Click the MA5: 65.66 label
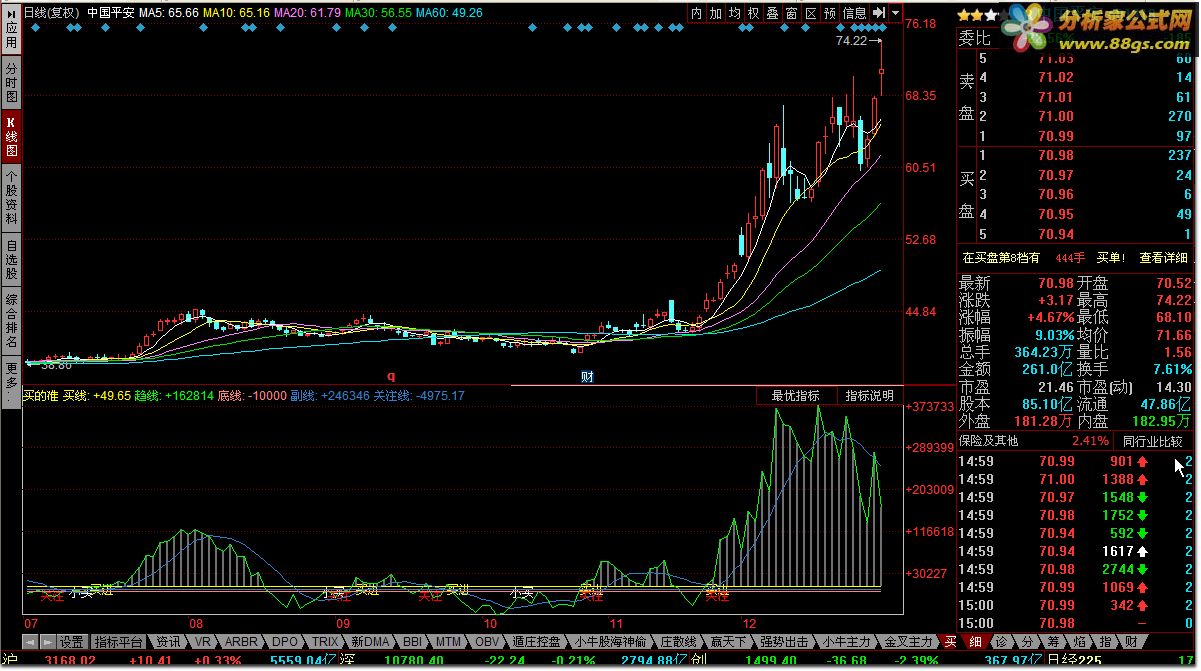This screenshot has height=671, width=1201. 167,13
